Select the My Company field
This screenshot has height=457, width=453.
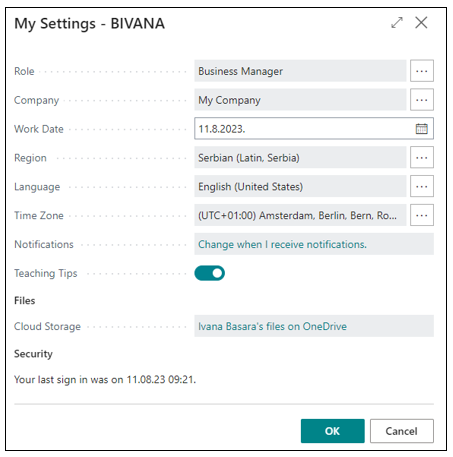pyautogui.click(x=300, y=100)
